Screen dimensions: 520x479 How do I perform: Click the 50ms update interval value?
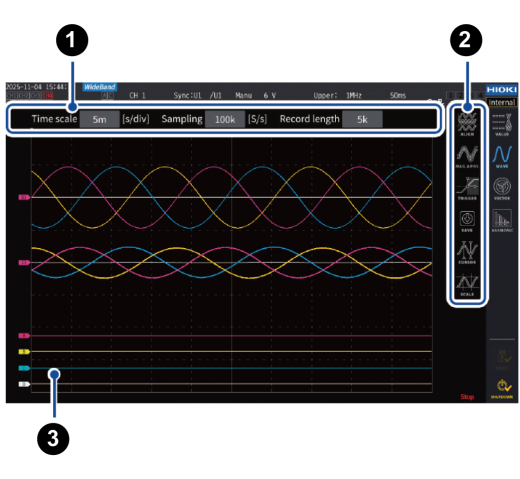pos(398,96)
